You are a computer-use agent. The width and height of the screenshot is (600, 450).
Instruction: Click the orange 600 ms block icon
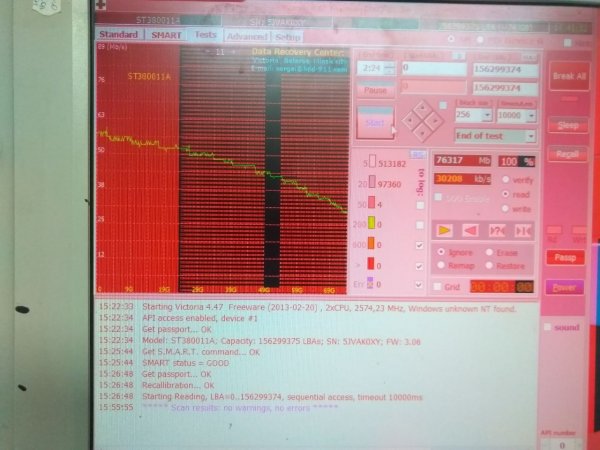(x=374, y=244)
